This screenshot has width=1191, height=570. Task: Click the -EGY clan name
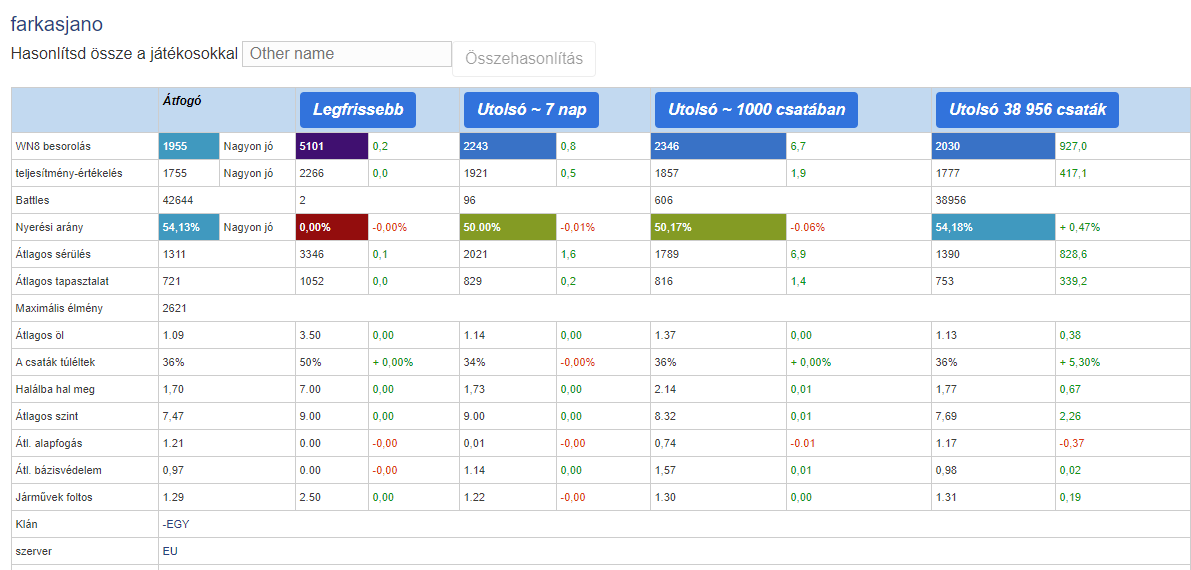pyautogui.click(x=177, y=524)
